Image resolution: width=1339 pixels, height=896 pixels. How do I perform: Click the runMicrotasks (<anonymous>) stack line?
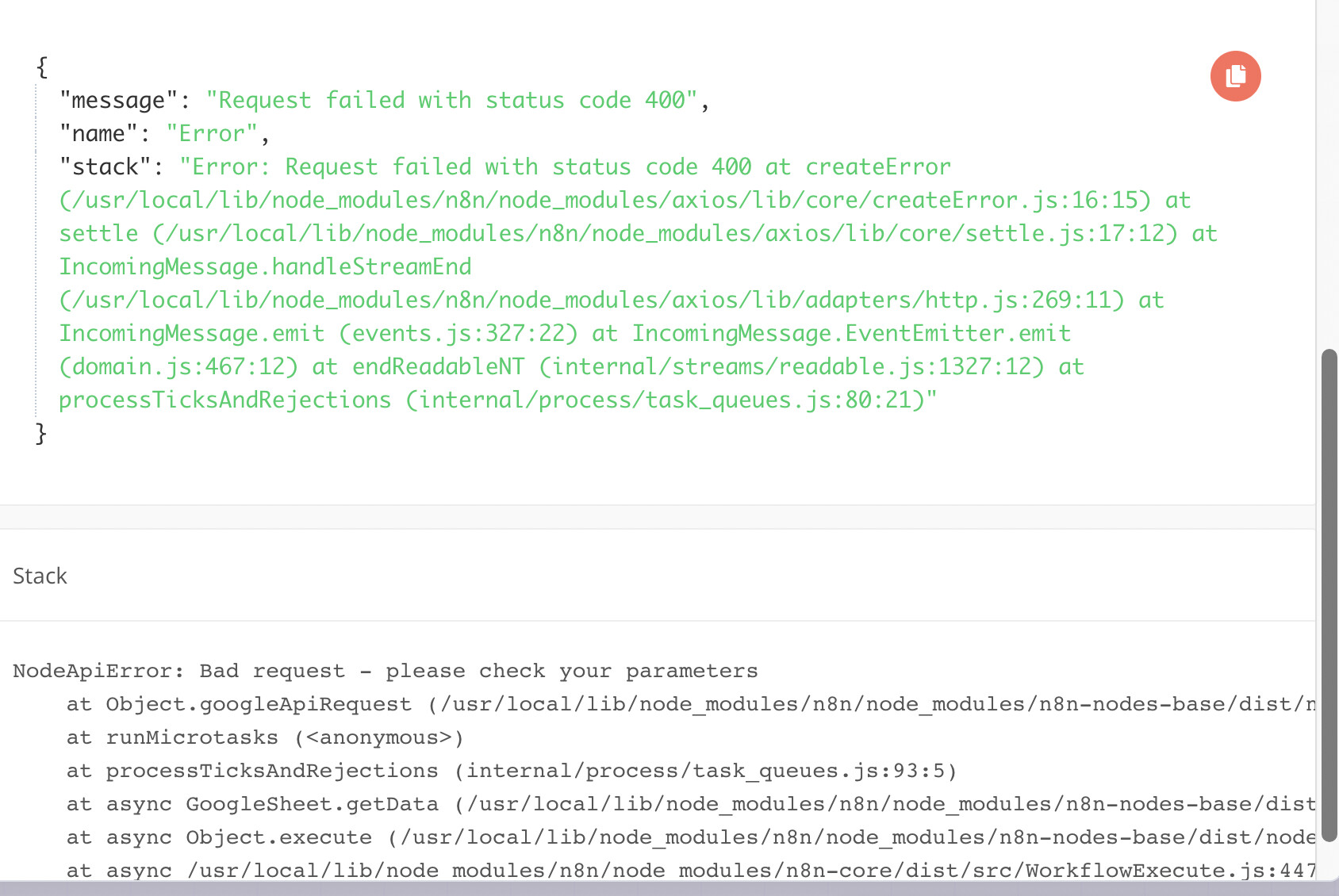coord(265,737)
